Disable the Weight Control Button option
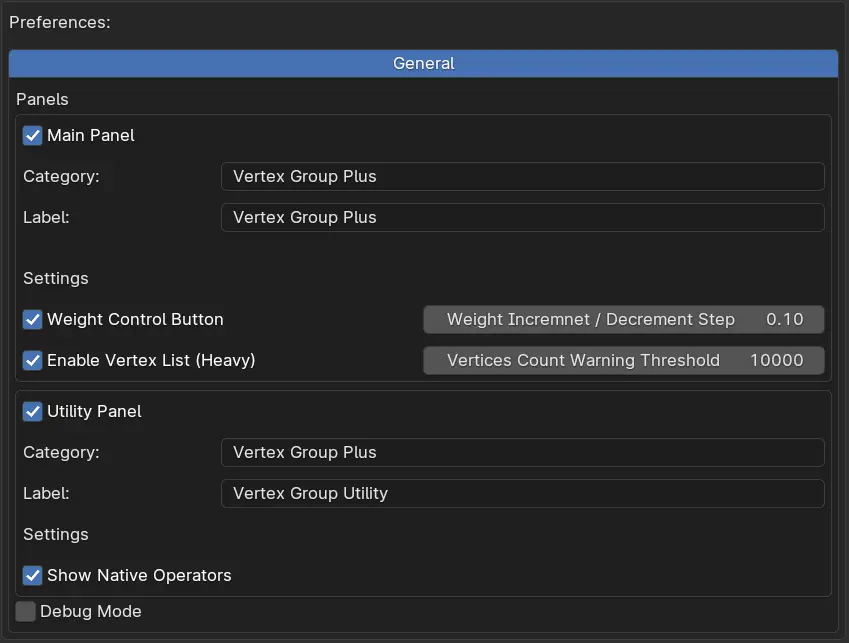 coord(33,319)
